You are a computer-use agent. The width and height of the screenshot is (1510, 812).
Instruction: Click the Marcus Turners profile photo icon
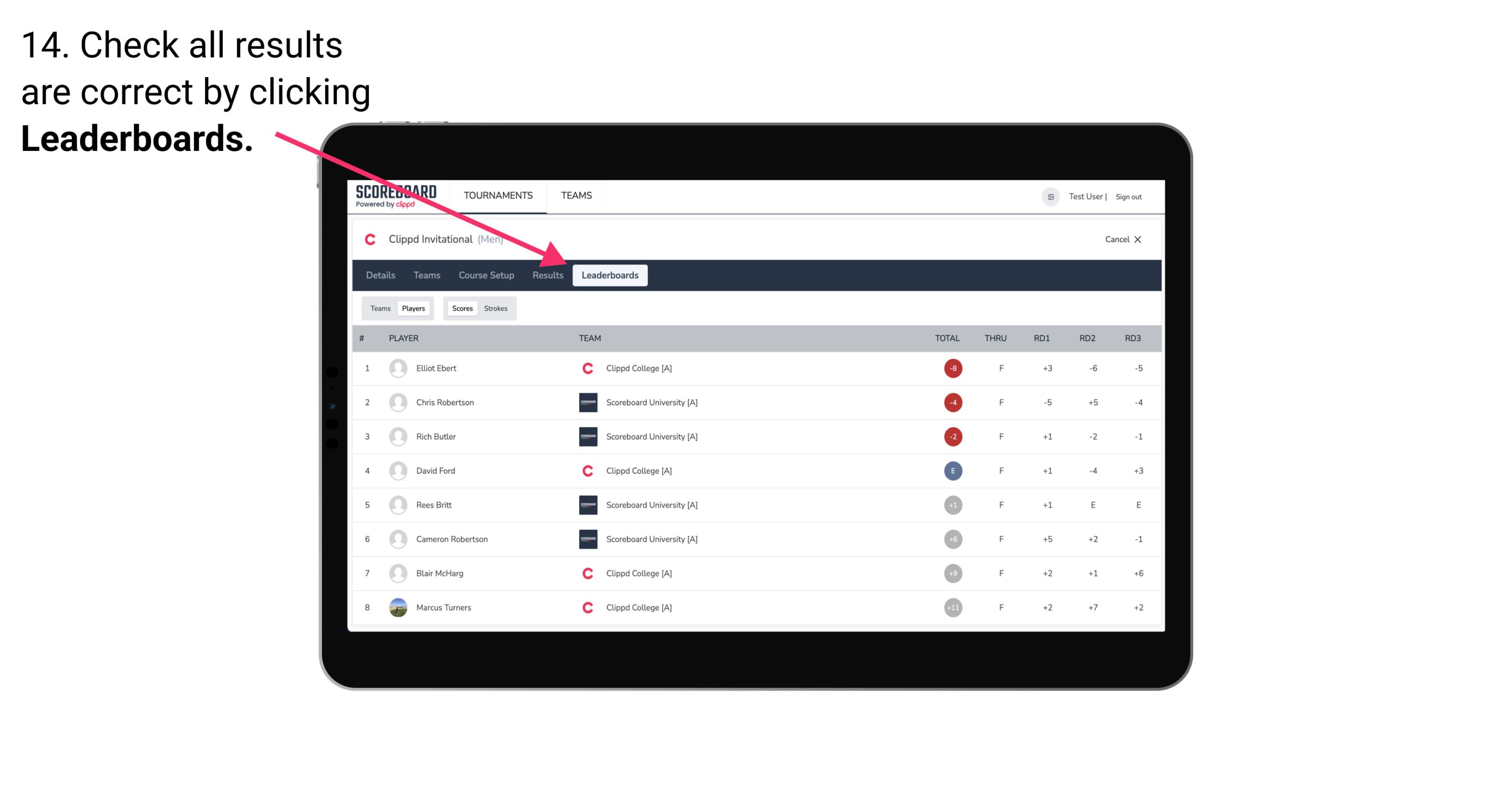point(396,607)
